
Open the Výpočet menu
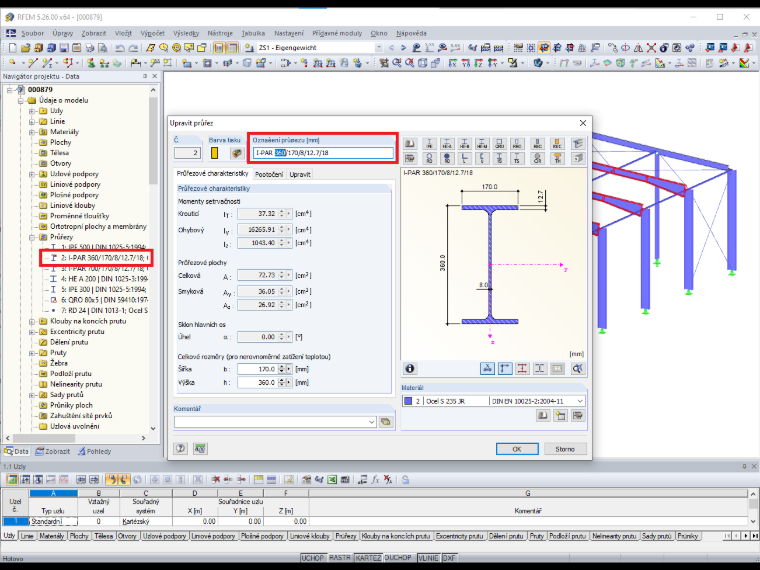pyautogui.click(x=152, y=33)
